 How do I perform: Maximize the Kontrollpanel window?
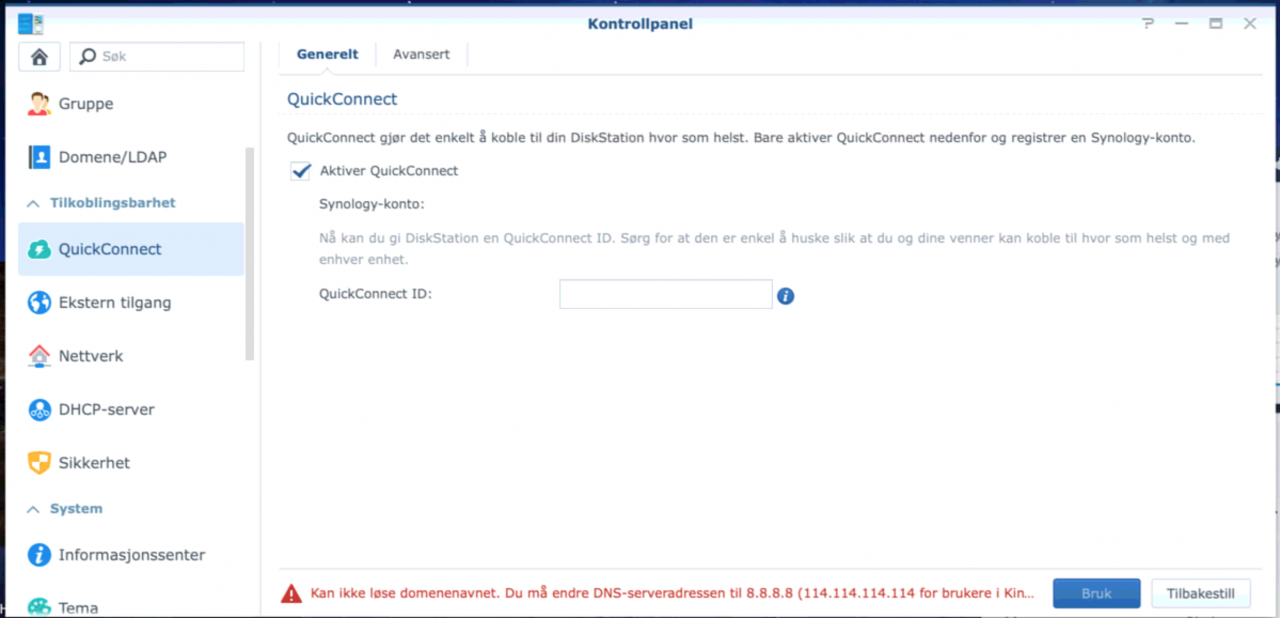(1216, 24)
